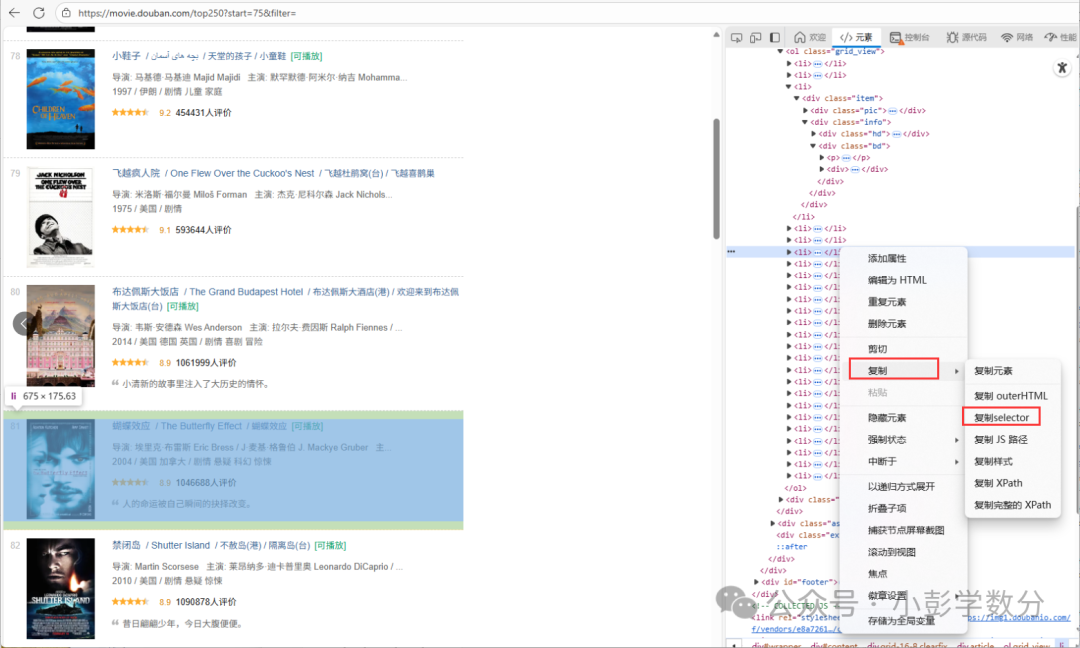The image size is (1080, 648).
Task: Click 454431人评价 rating count text
Action: (203, 112)
